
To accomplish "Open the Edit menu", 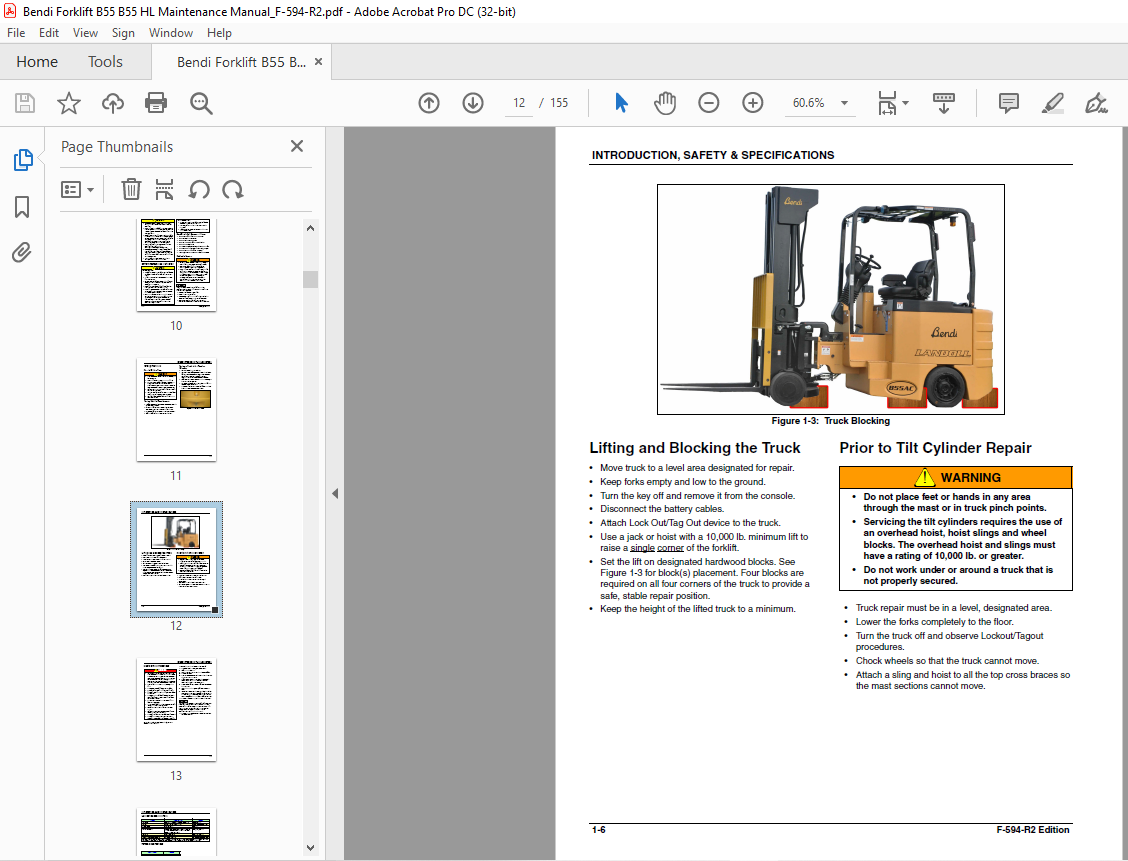I will coord(49,32).
